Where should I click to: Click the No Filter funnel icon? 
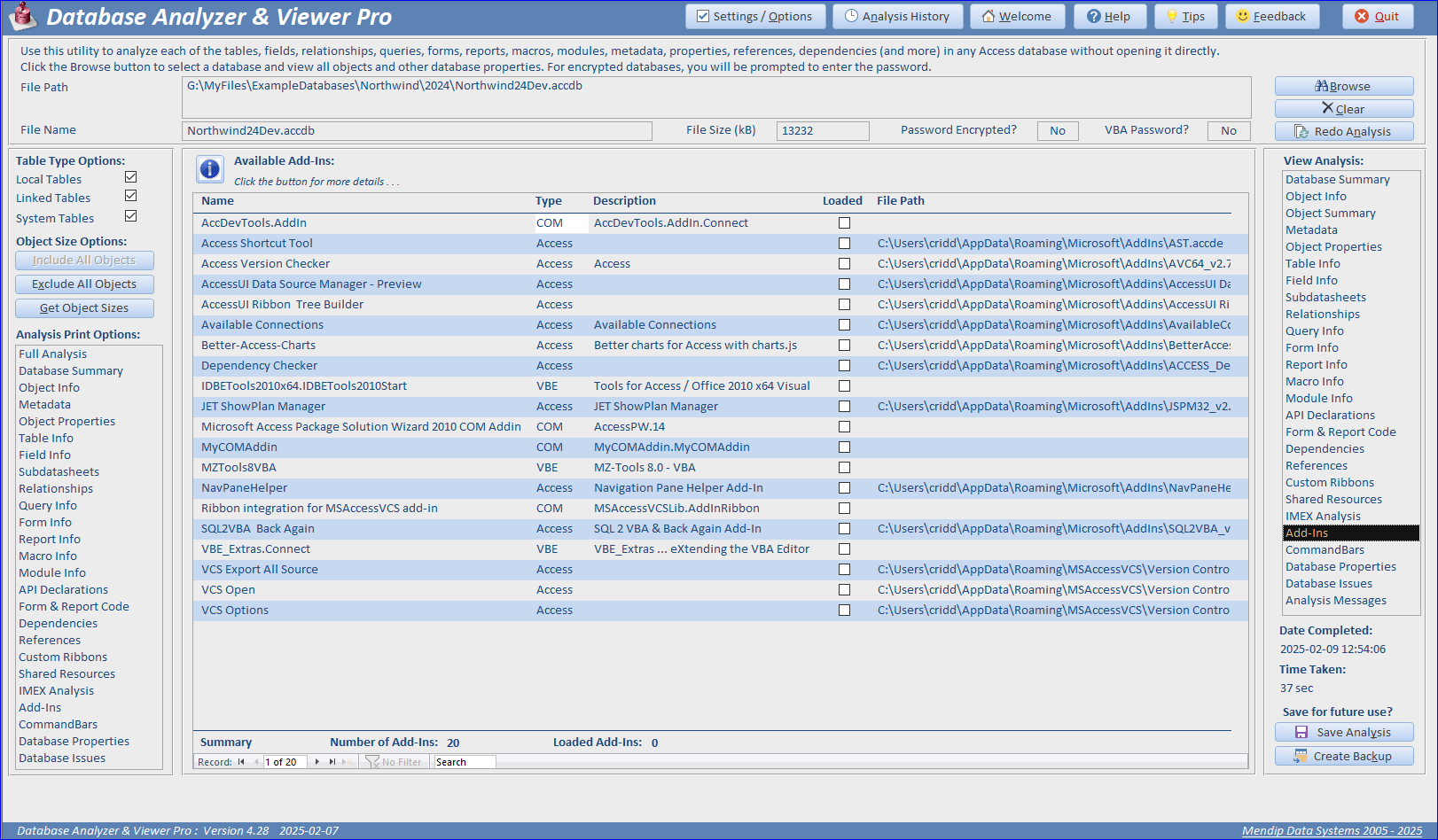pyautogui.click(x=372, y=762)
